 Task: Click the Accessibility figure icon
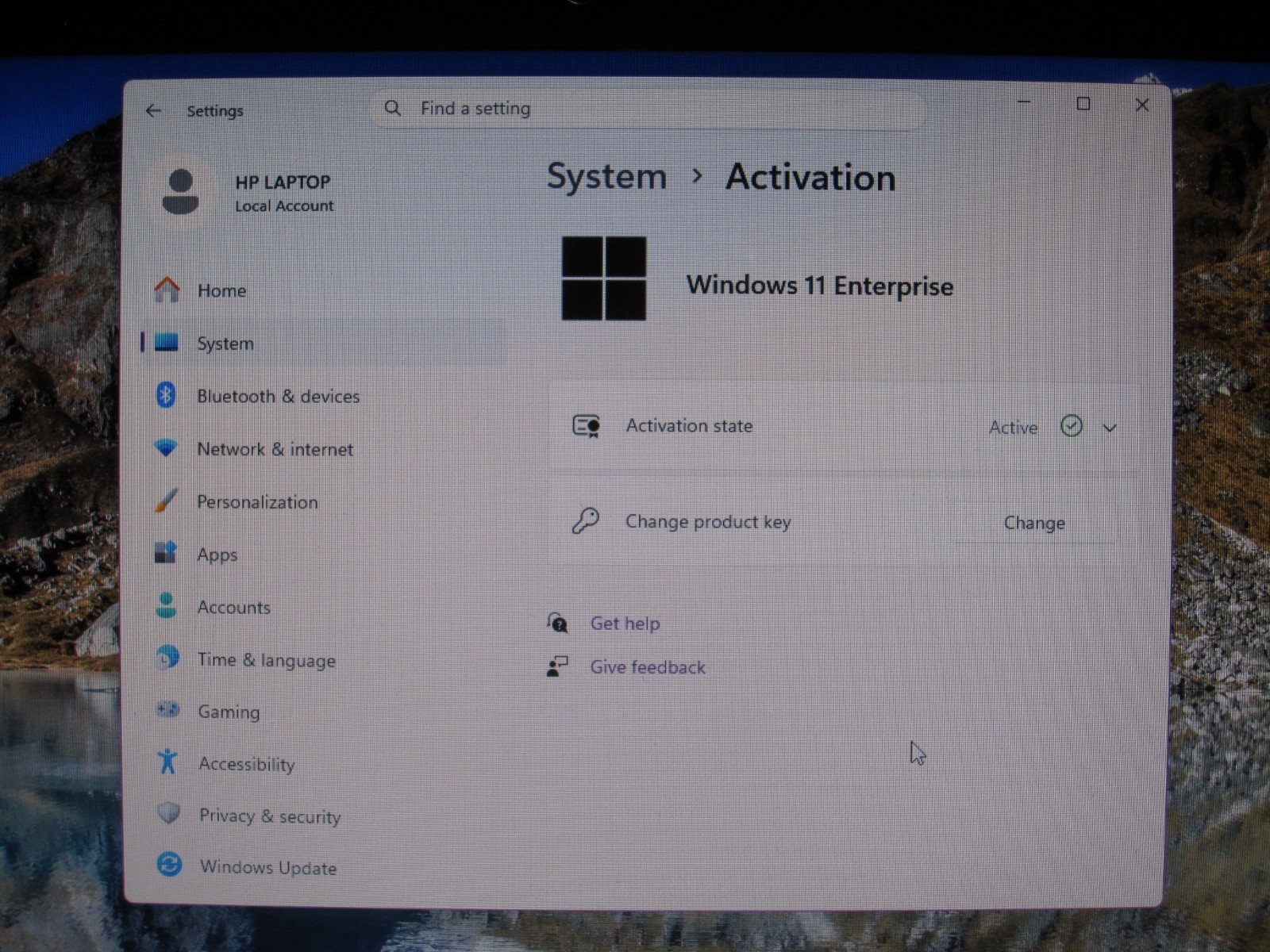167,762
